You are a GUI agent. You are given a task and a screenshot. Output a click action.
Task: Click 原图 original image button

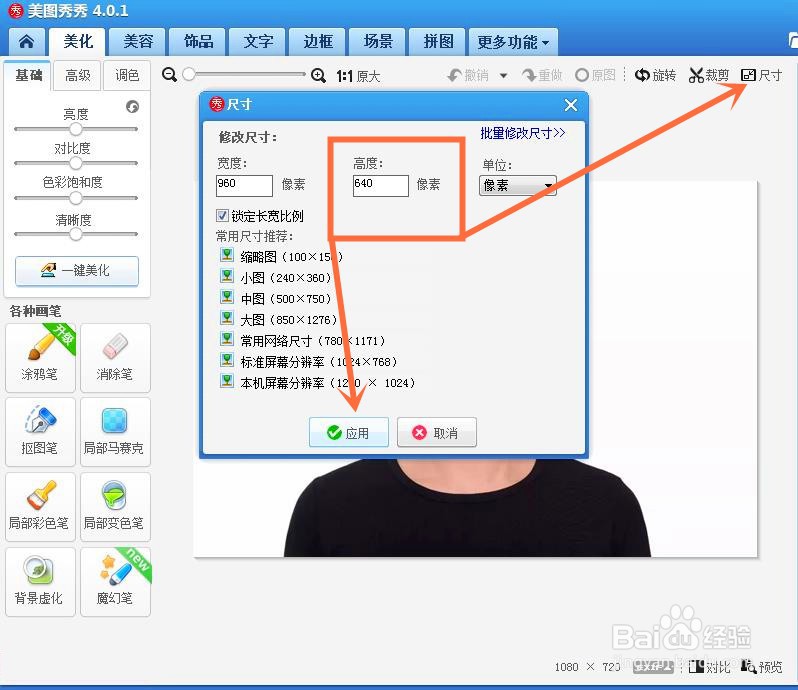click(595, 75)
